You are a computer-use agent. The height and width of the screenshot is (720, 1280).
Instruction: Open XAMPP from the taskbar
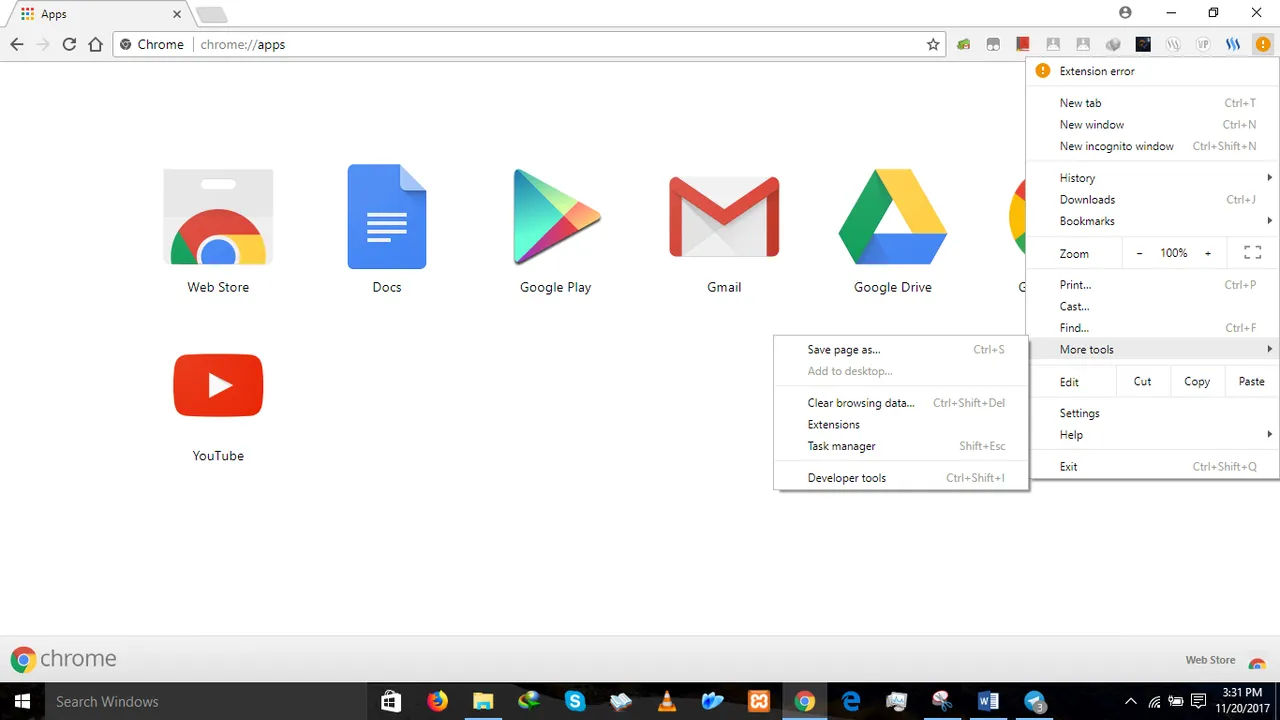click(x=759, y=701)
